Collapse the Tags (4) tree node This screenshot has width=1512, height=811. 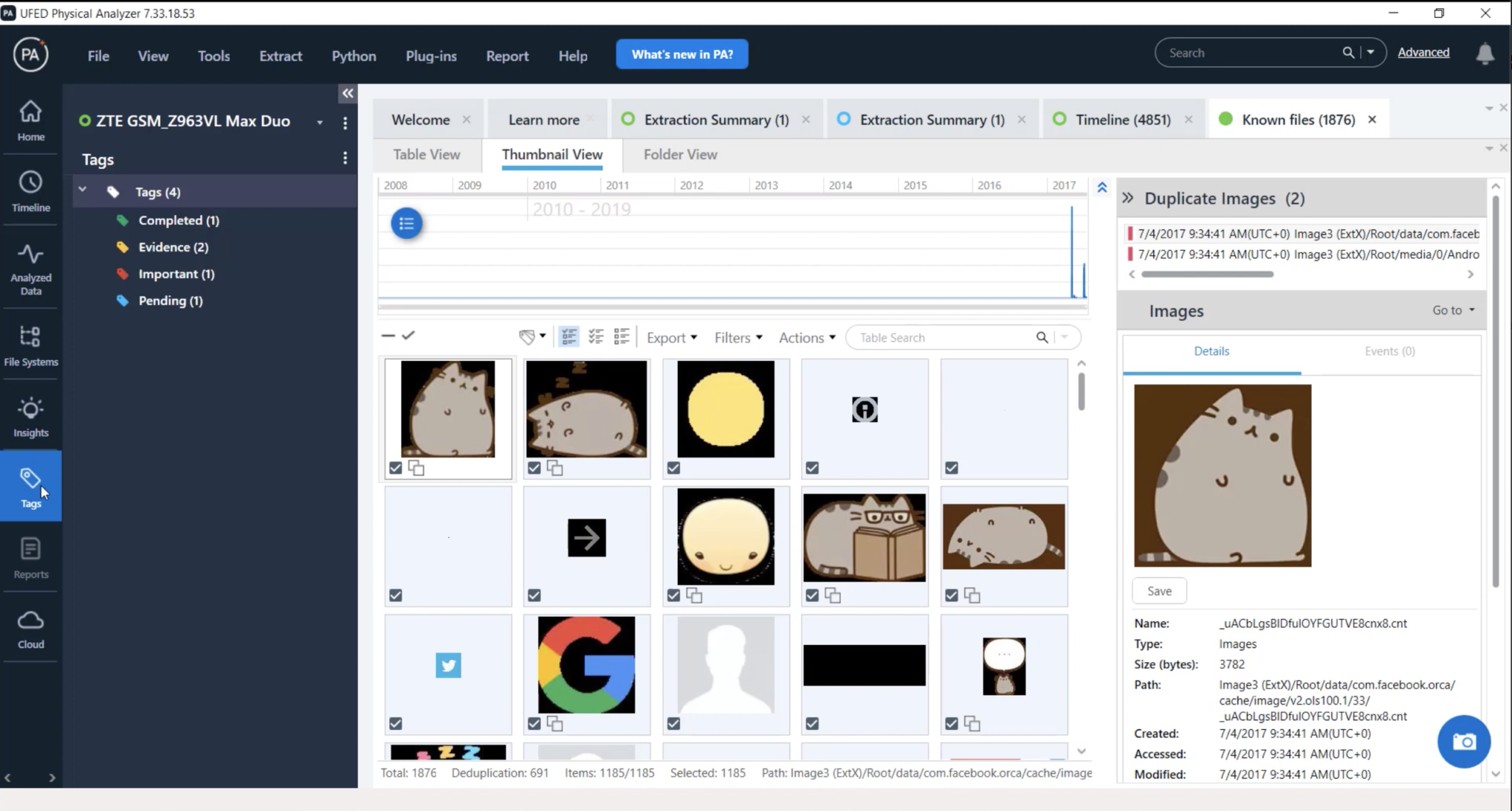click(83, 191)
